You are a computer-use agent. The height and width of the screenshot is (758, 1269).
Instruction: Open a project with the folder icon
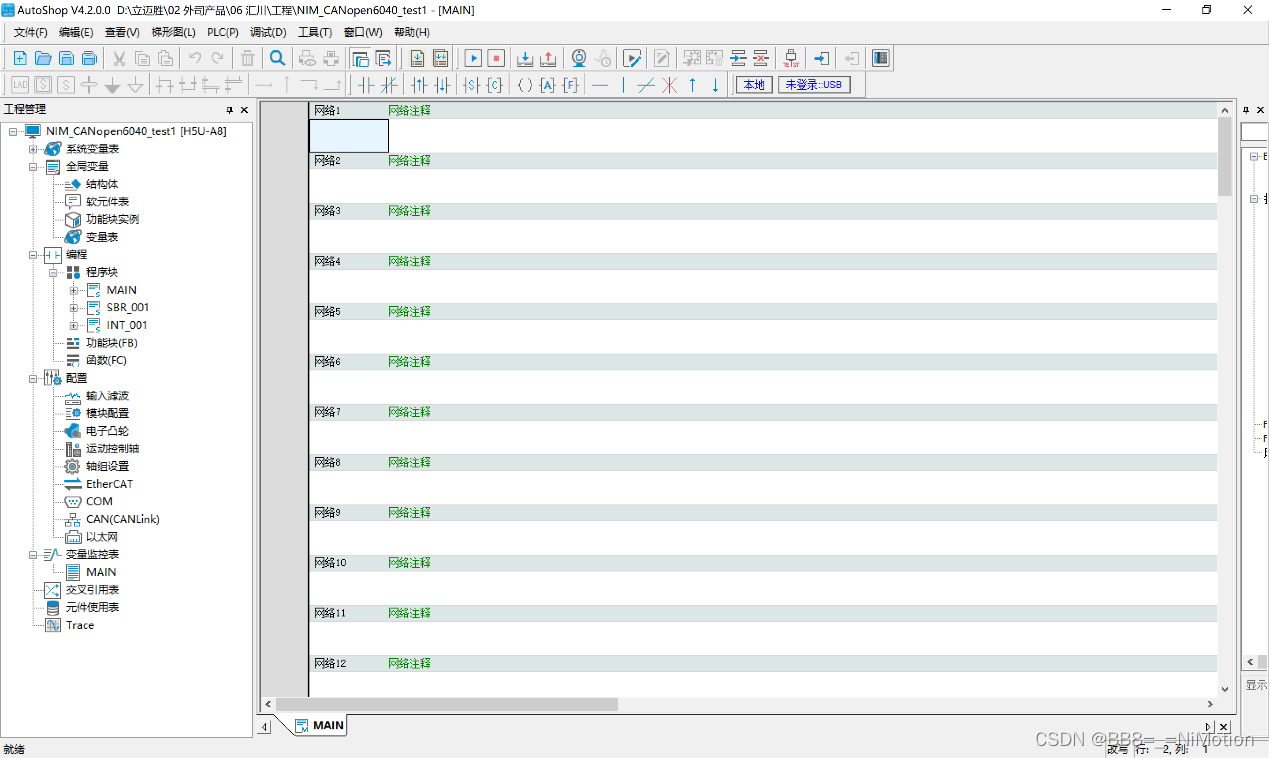pyautogui.click(x=43, y=58)
